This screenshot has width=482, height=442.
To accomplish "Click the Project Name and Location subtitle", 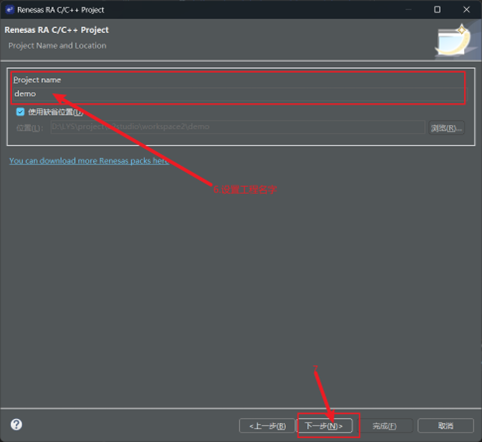I will point(57,46).
